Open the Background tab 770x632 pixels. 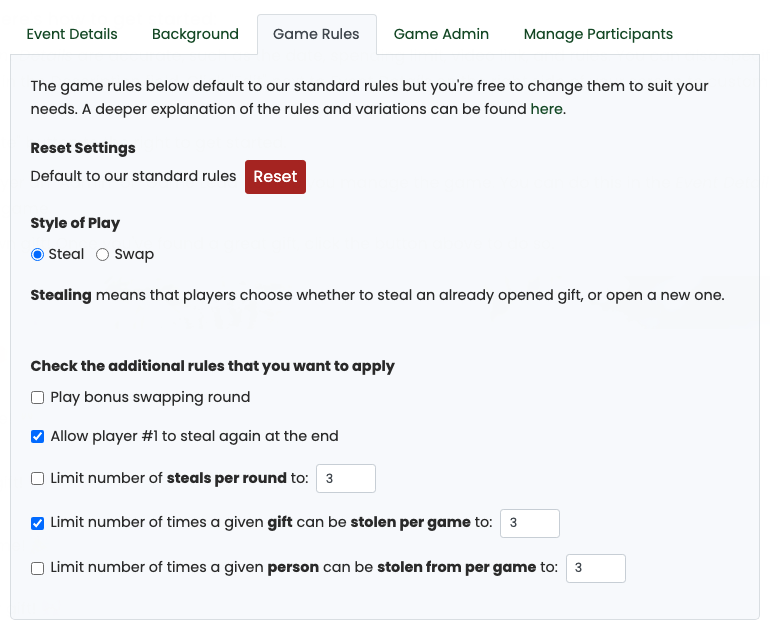(195, 34)
